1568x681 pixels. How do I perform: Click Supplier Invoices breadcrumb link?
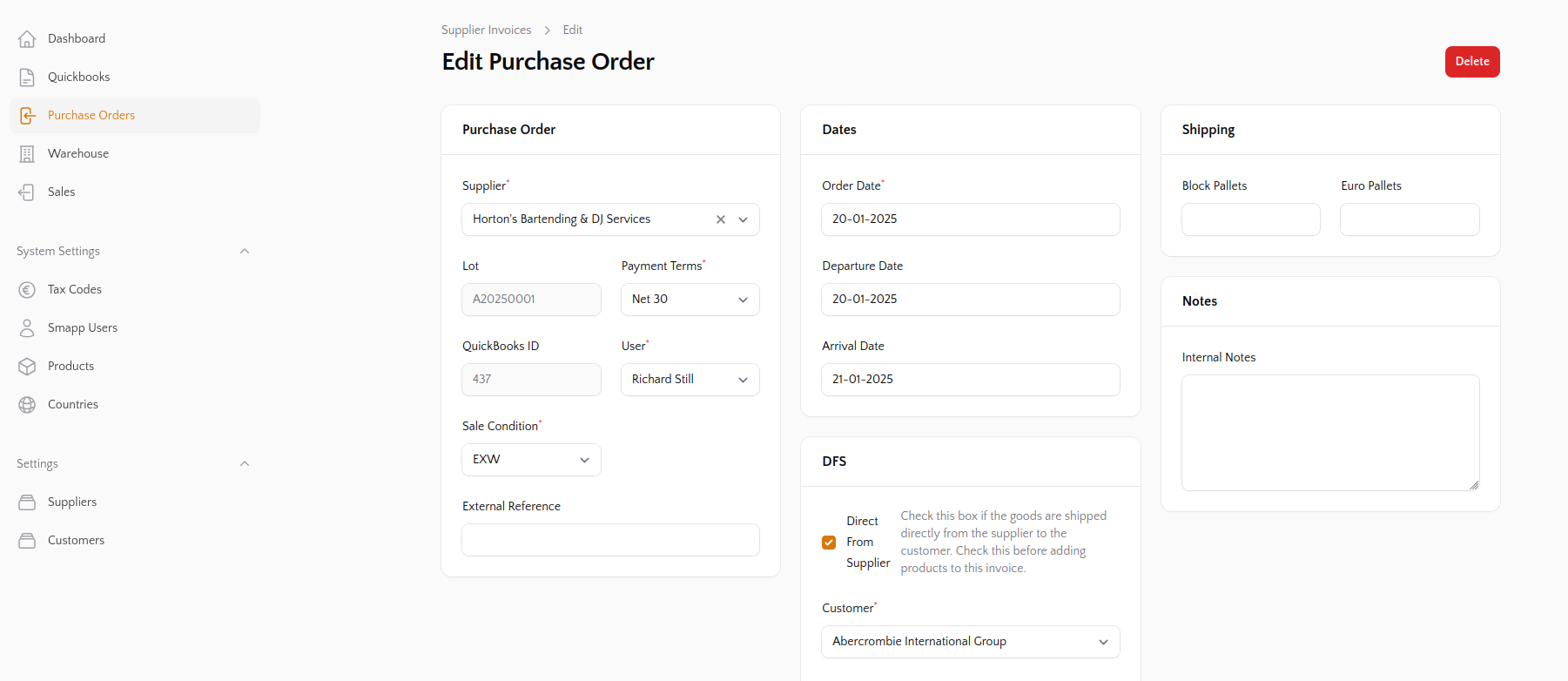pos(486,30)
